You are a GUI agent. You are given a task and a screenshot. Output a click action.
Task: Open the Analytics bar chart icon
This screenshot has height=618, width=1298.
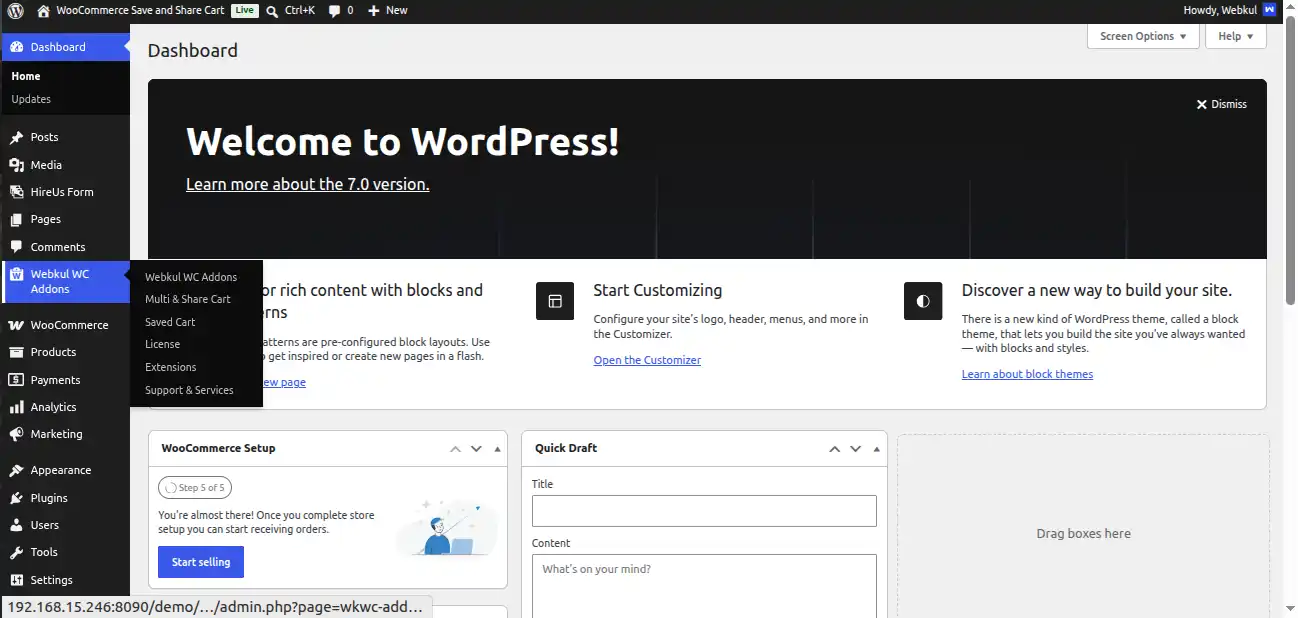16,407
